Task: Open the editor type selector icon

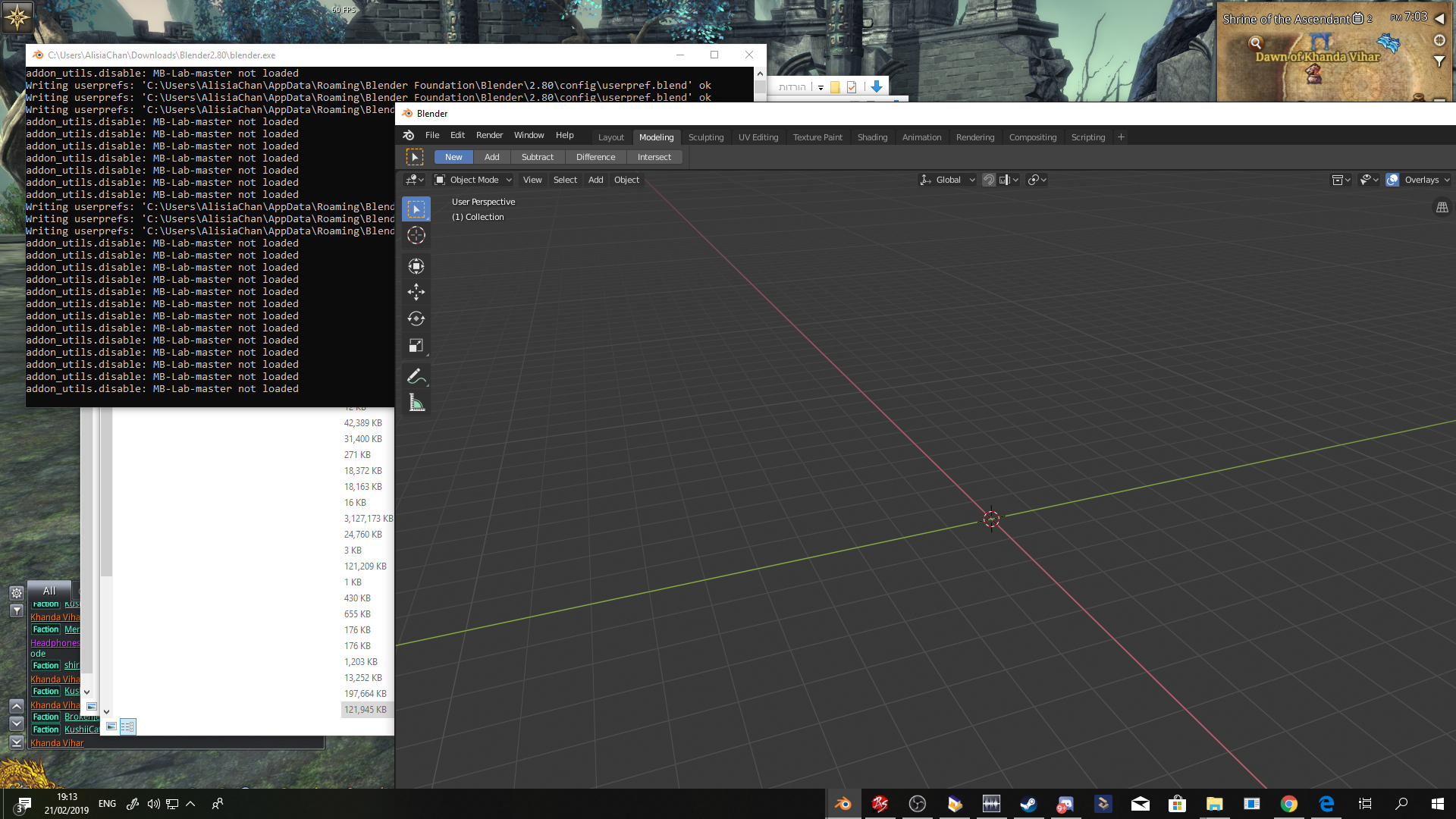Action: [x=413, y=180]
